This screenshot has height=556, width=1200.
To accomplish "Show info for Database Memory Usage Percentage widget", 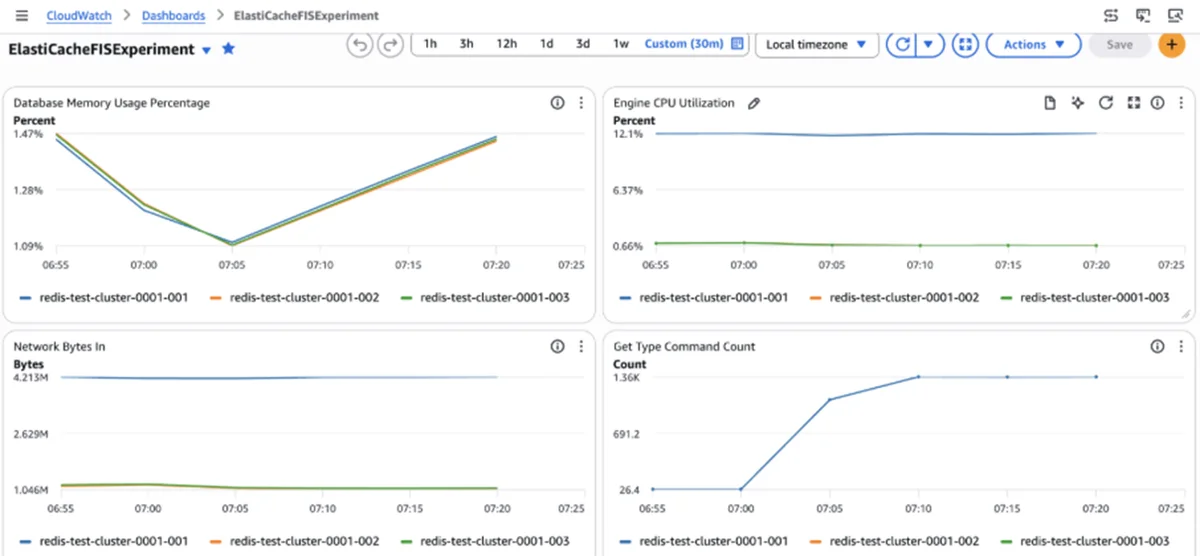I will click(x=558, y=103).
